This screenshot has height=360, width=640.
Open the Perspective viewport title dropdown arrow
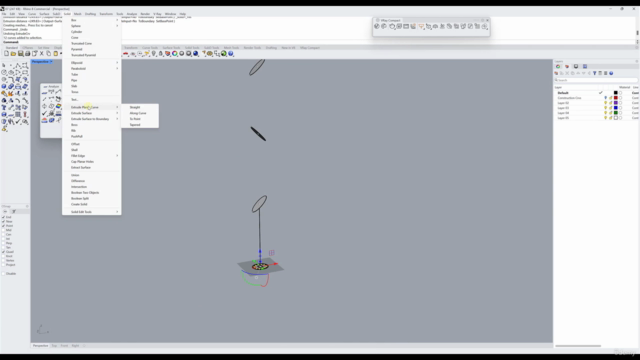pos(51,62)
